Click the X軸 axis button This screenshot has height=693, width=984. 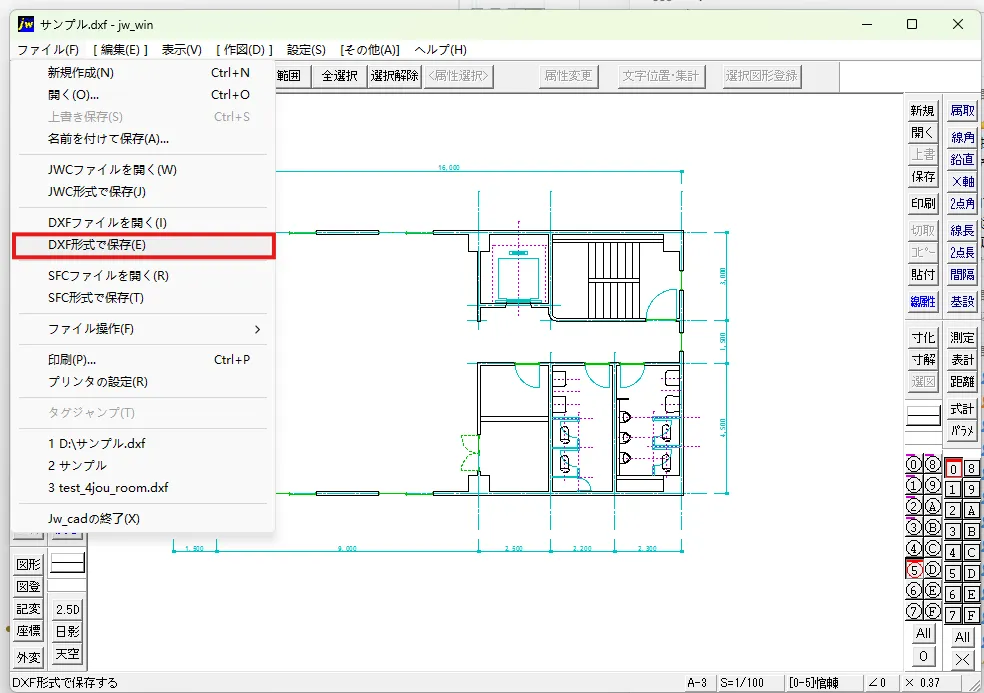coord(962,181)
